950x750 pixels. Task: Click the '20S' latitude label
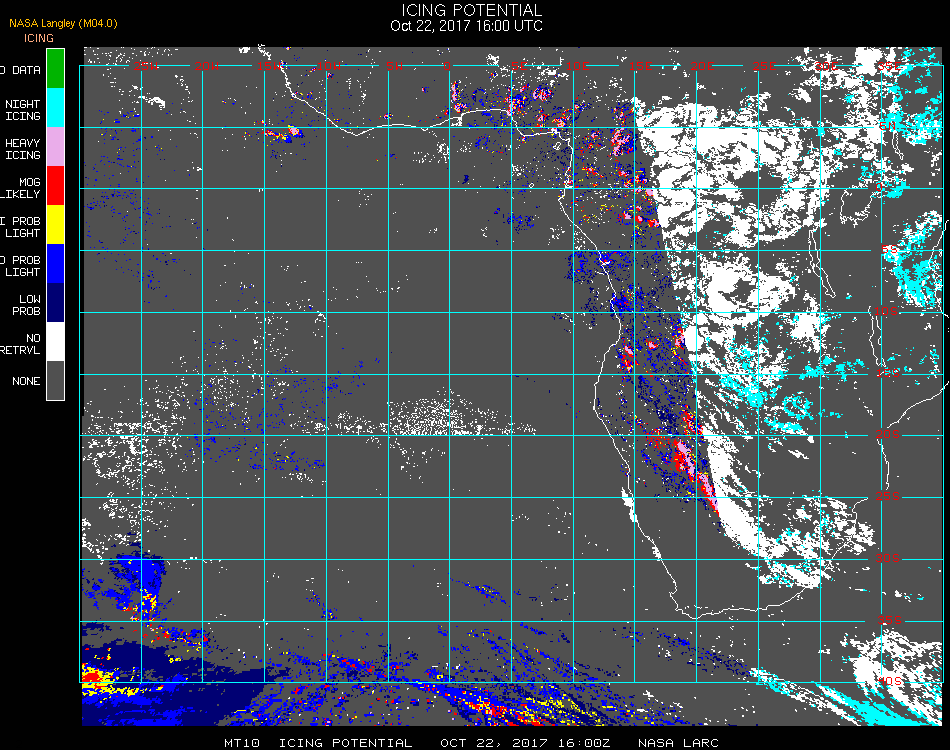pyautogui.click(x=888, y=434)
